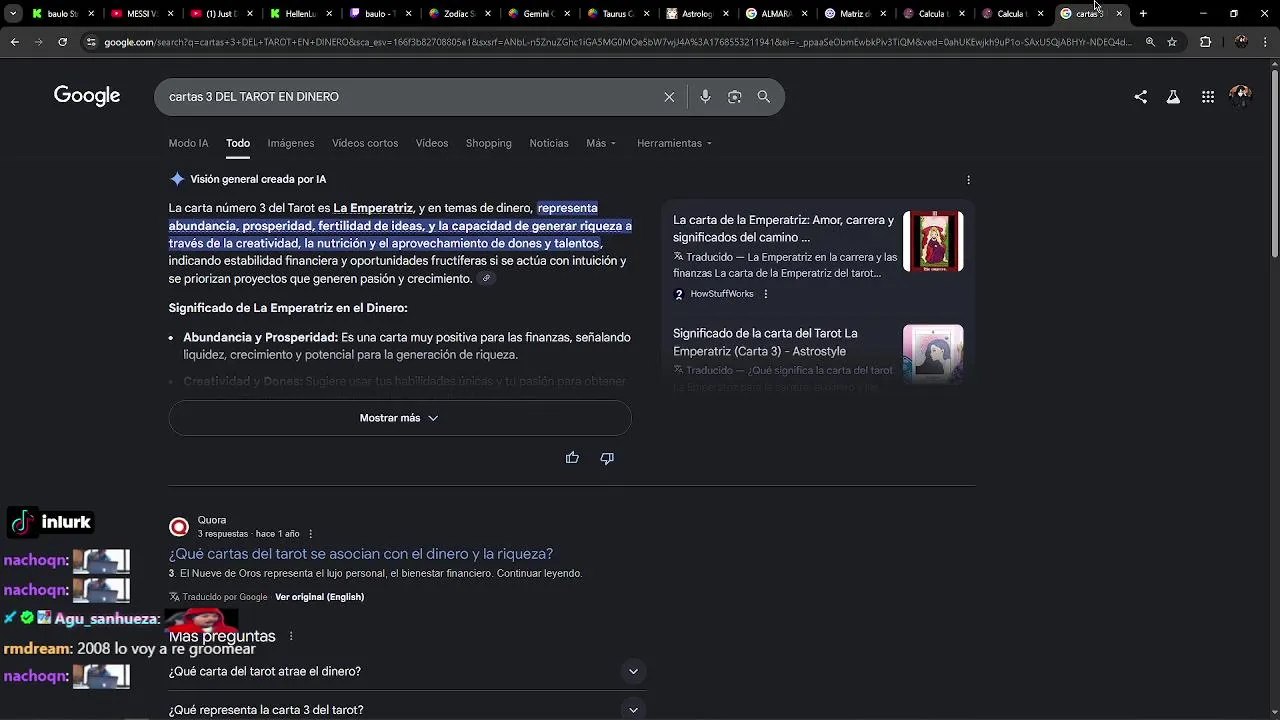Share the results with the share icon
This screenshot has height=720, width=1280.
(x=1141, y=97)
